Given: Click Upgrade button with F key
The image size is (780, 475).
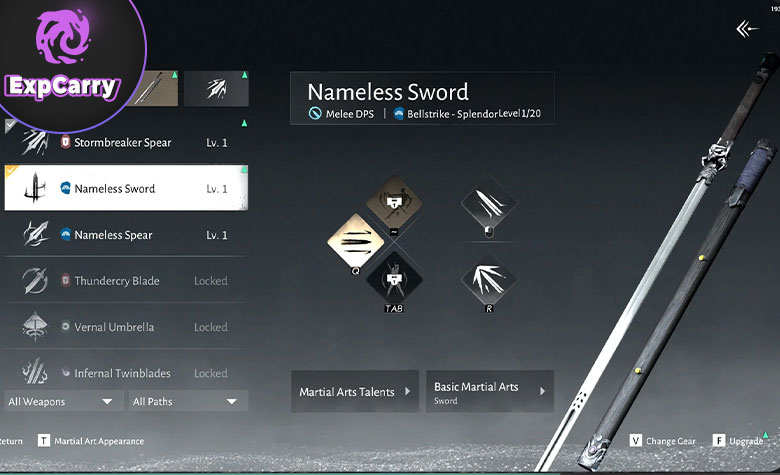Looking at the screenshot, I should click(x=738, y=441).
